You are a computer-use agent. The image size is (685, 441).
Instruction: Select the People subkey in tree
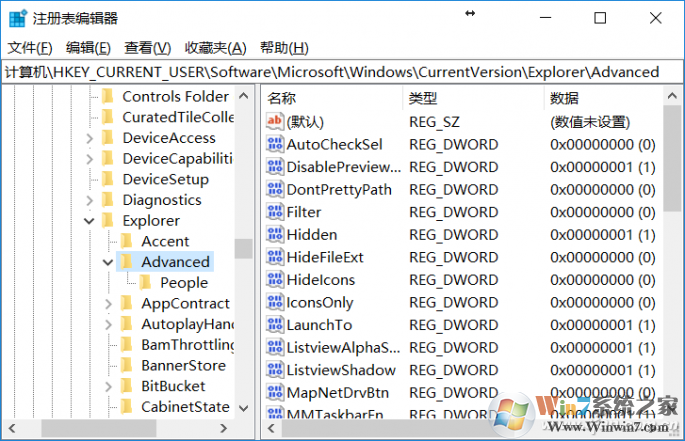[x=184, y=283]
